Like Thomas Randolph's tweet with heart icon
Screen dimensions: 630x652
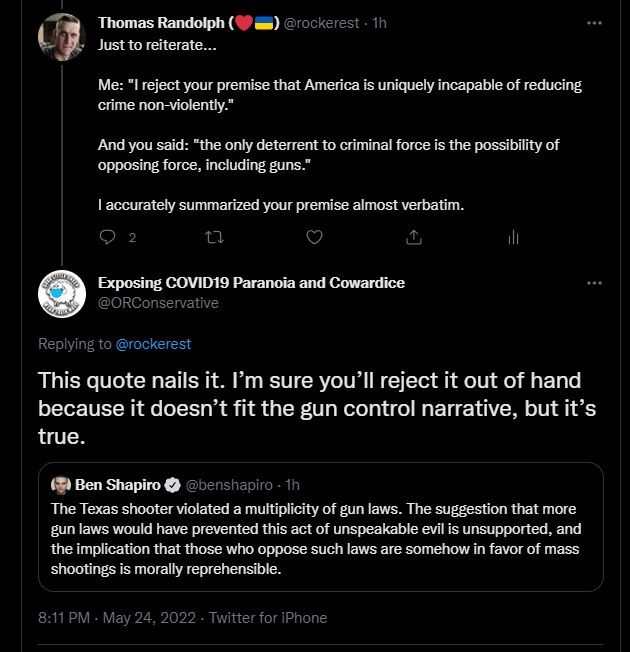pyautogui.click(x=314, y=237)
